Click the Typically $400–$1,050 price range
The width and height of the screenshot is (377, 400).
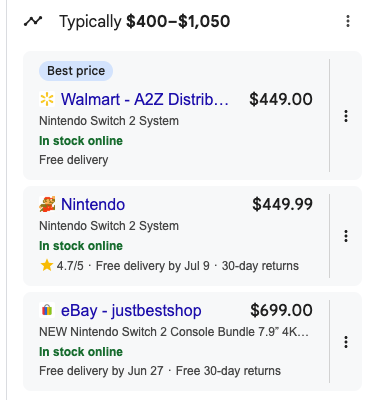click(x=145, y=21)
